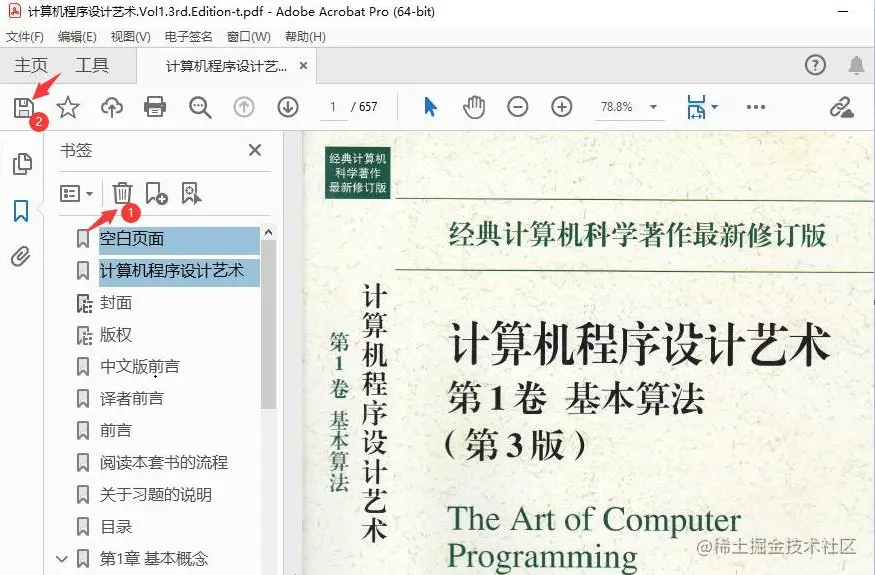
Task: Open the 电子签名 menu
Action: (189, 37)
